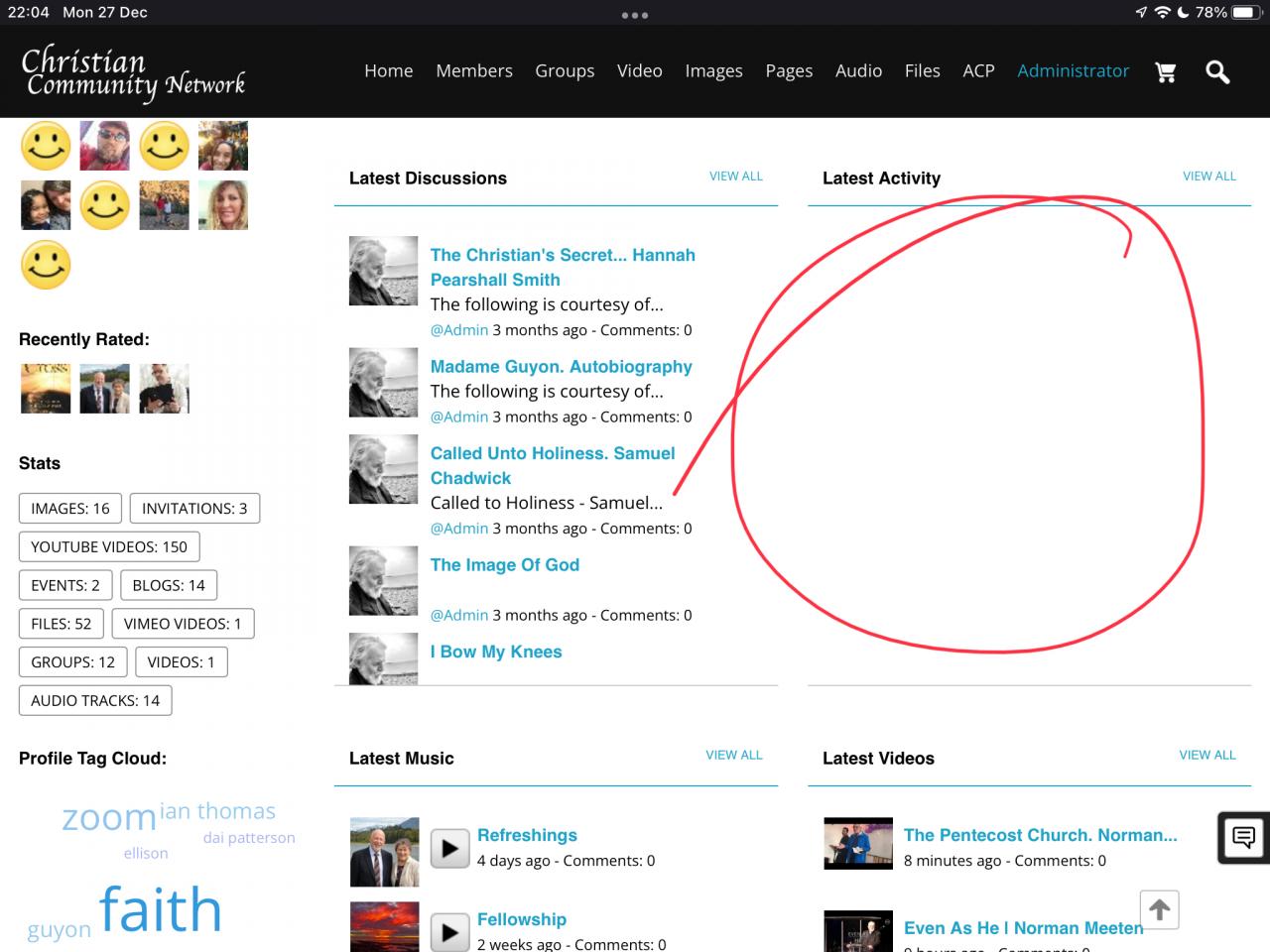Open author avatar beside The Image Of God
The image size is (1270, 952).
pos(383,580)
